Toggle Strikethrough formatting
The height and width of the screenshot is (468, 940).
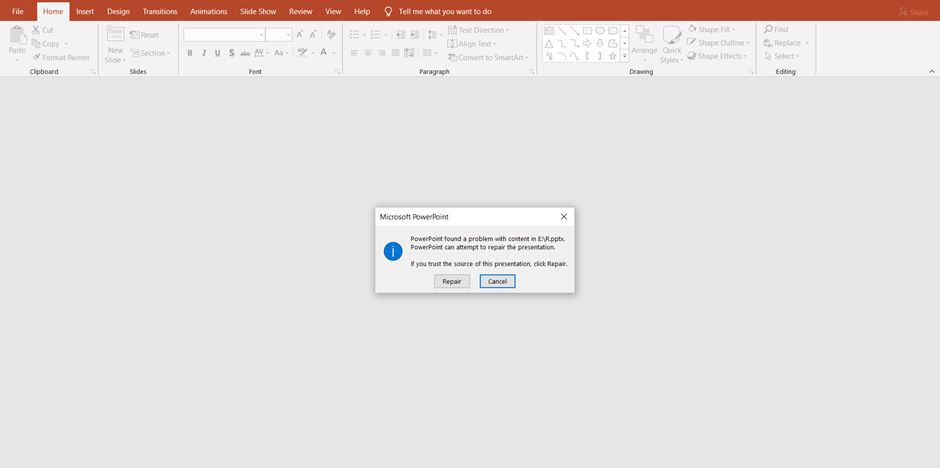coord(245,53)
